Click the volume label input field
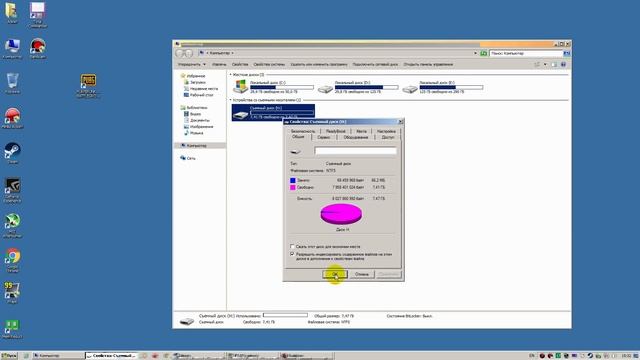Screen dimensions: 640x360 (356, 151)
